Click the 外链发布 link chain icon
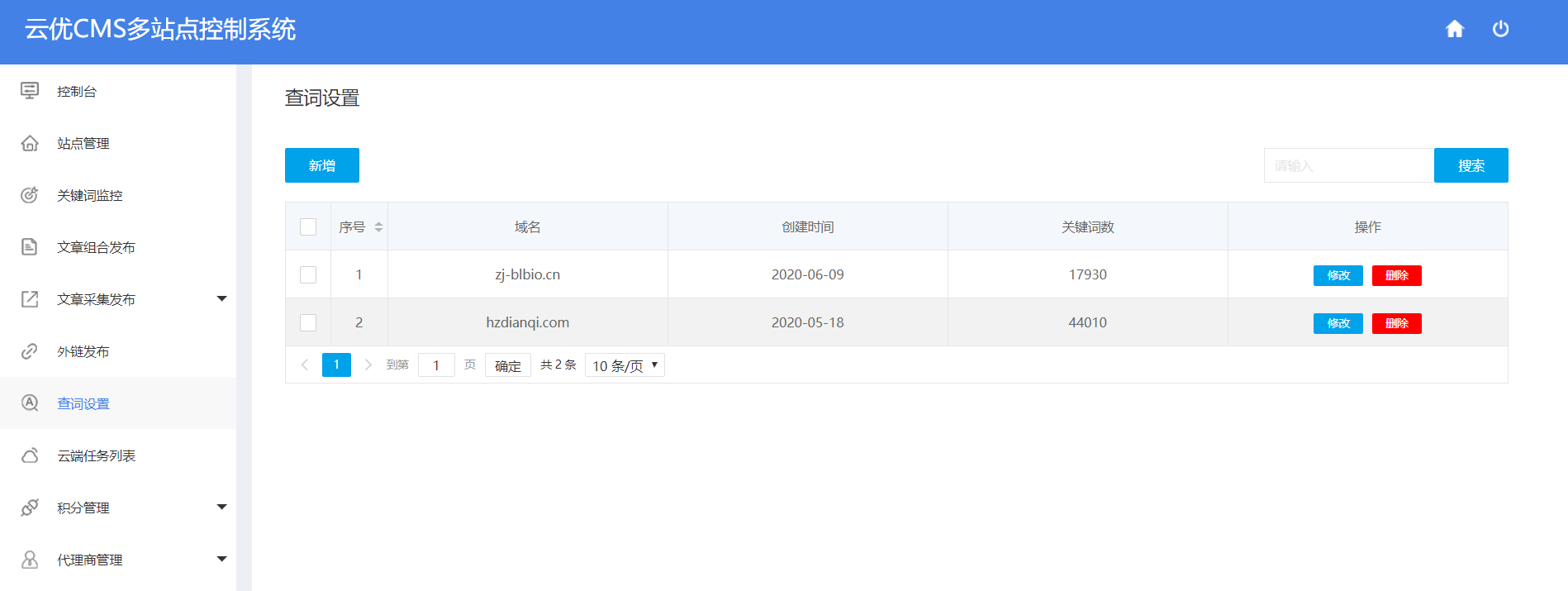The height and width of the screenshot is (591, 1568). [x=30, y=351]
